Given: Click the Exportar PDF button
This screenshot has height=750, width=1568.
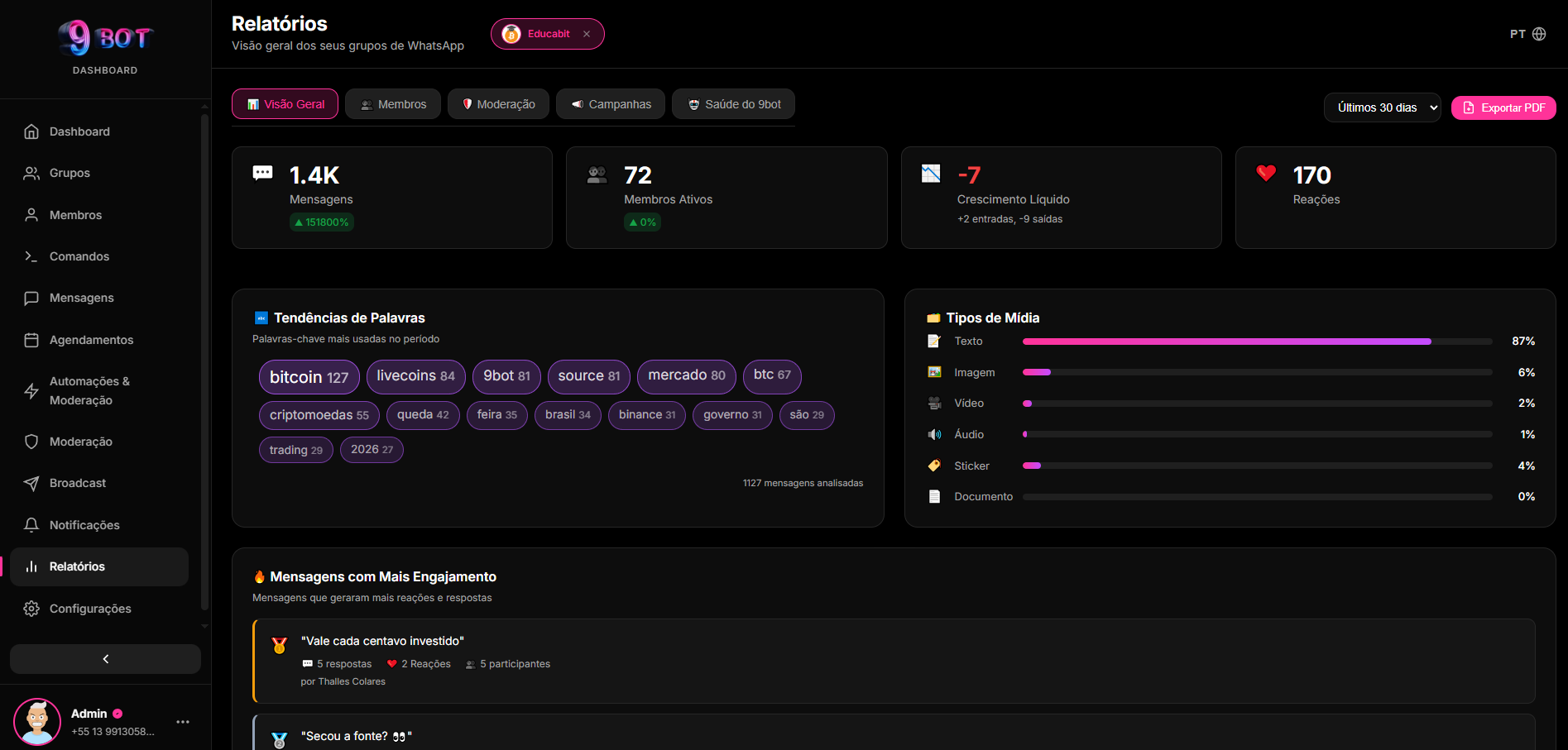Looking at the screenshot, I should click(1503, 107).
